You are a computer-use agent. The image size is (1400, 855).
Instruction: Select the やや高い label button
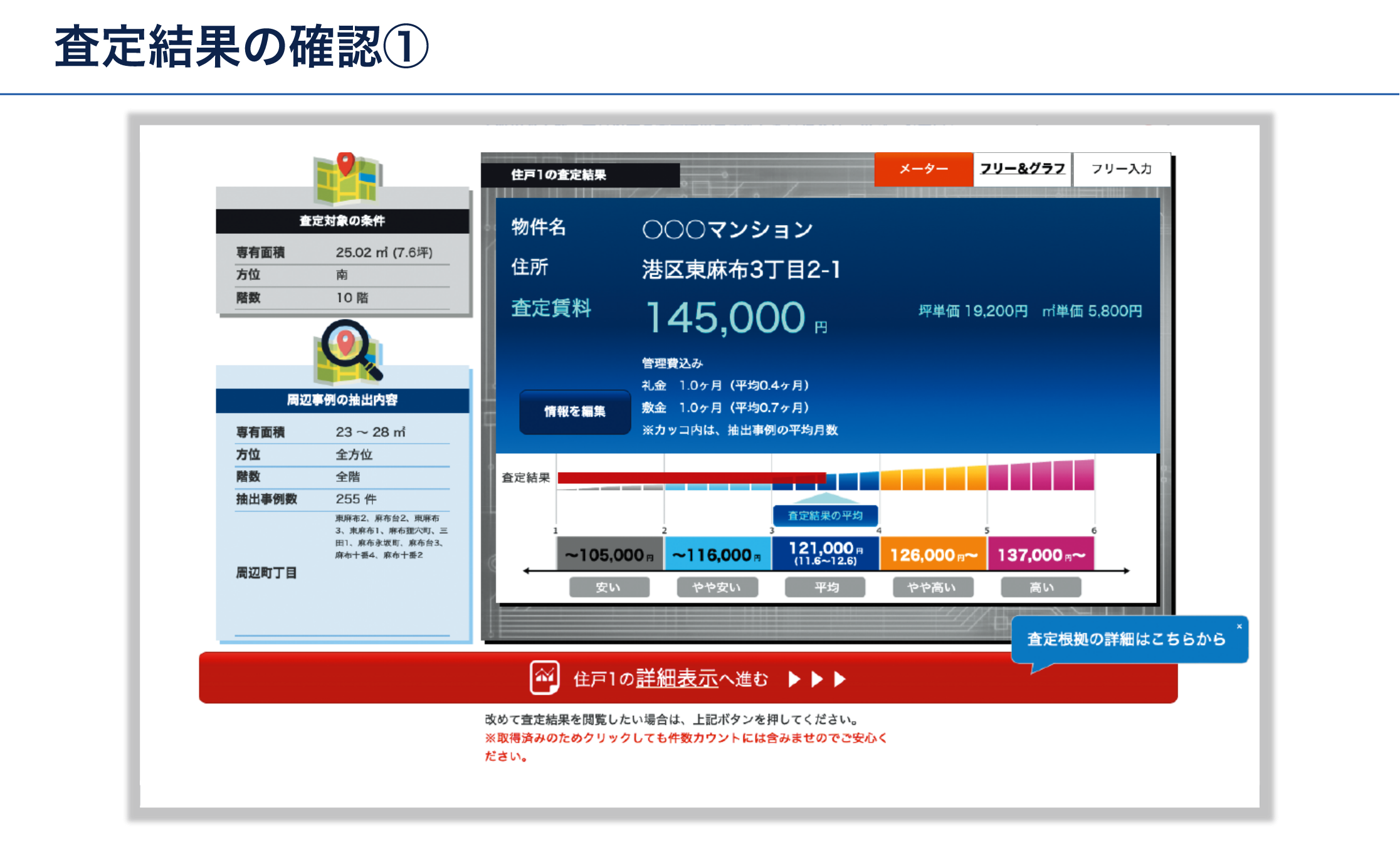point(933,587)
